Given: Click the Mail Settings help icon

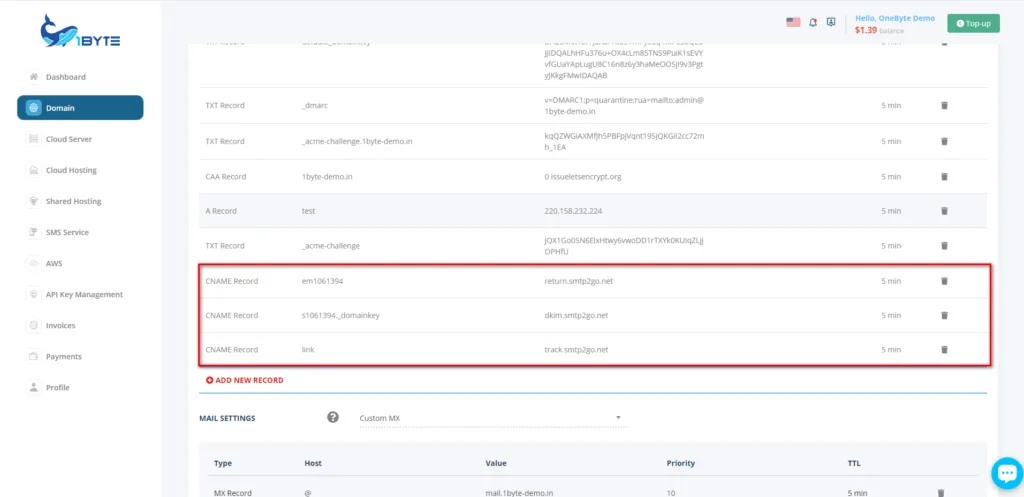Looking at the screenshot, I should pyautogui.click(x=333, y=417).
